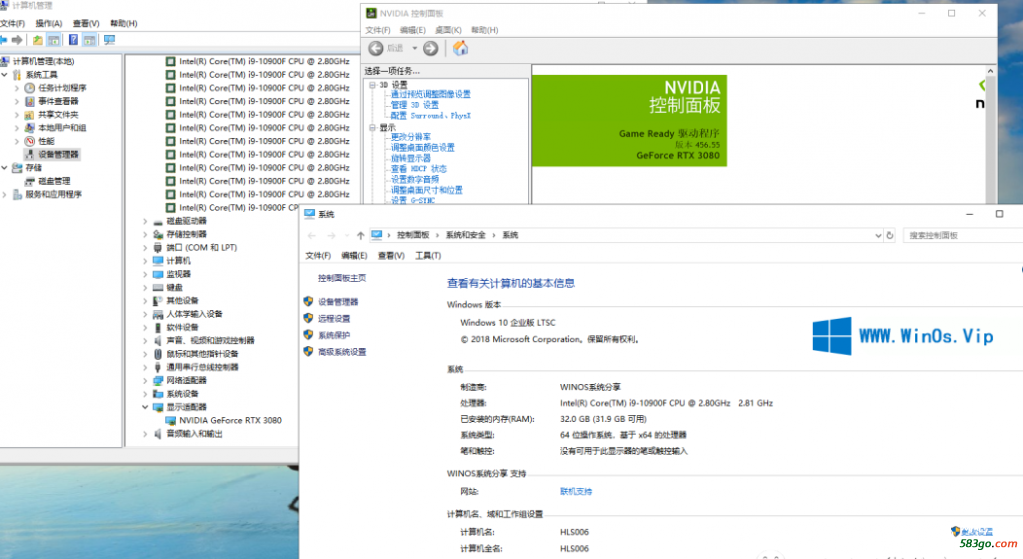The width and height of the screenshot is (1023, 559).
Task: Click shield icon beside 远程设置
Action: pyautogui.click(x=309, y=318)
